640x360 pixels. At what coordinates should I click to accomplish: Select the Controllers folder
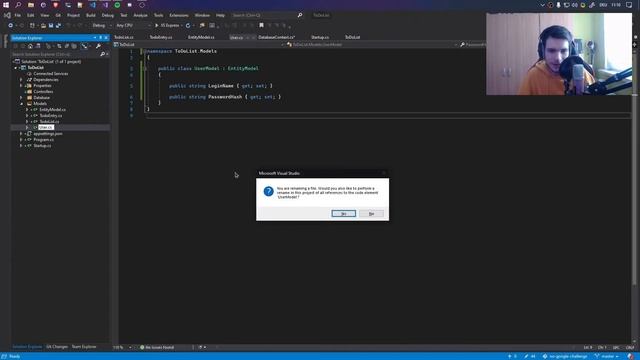(x=43, y=92)
